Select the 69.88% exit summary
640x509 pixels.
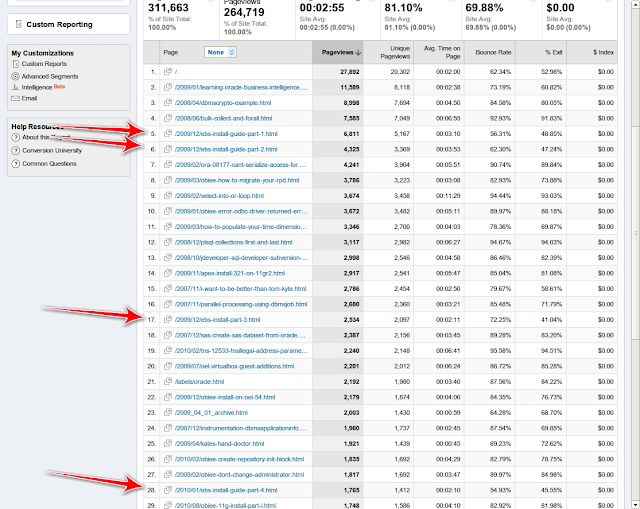pos(484,8)
